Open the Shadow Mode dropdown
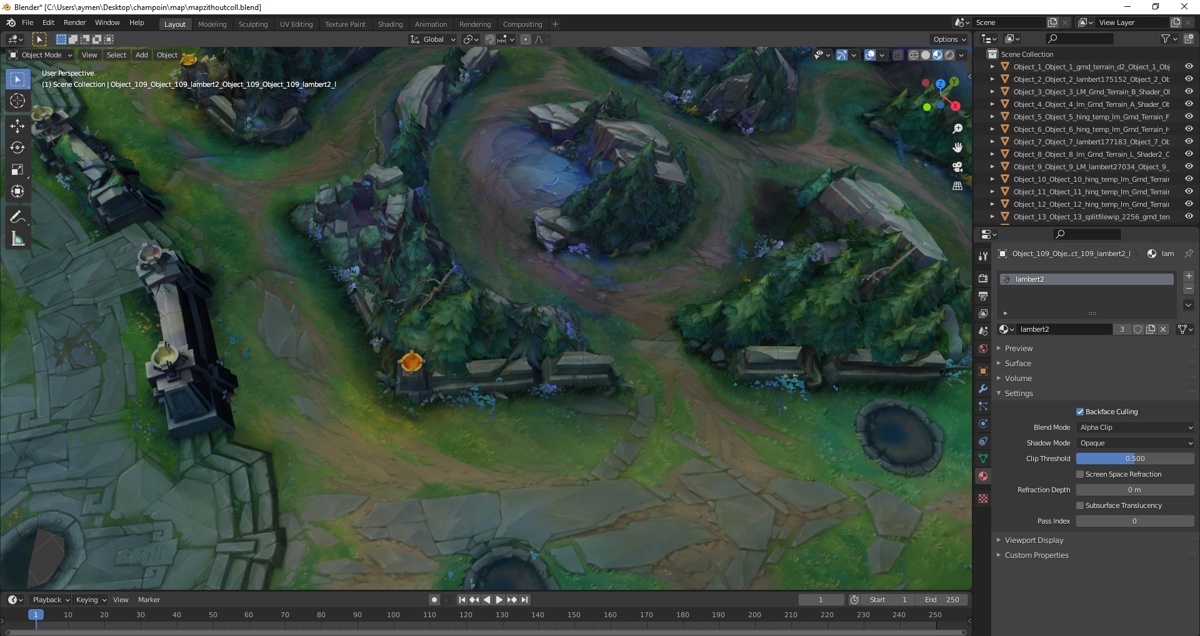Screen dimensions: 1200x636 point(1135,442)
